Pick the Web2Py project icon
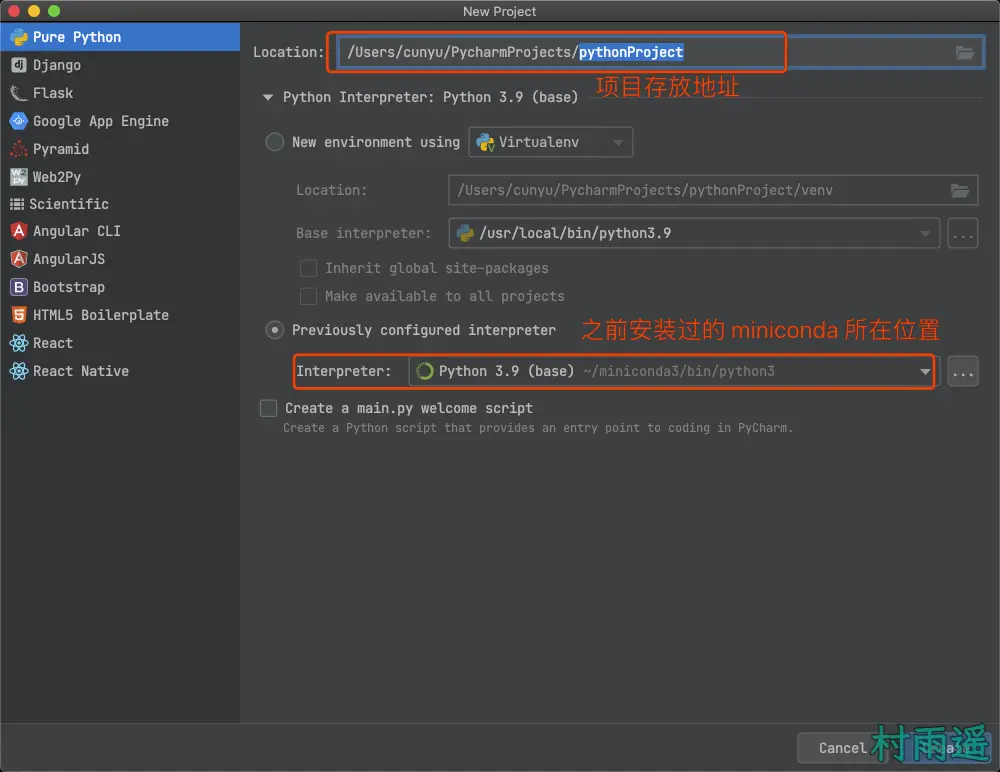This screenshot has width=1000, height=772. point(18,177)
